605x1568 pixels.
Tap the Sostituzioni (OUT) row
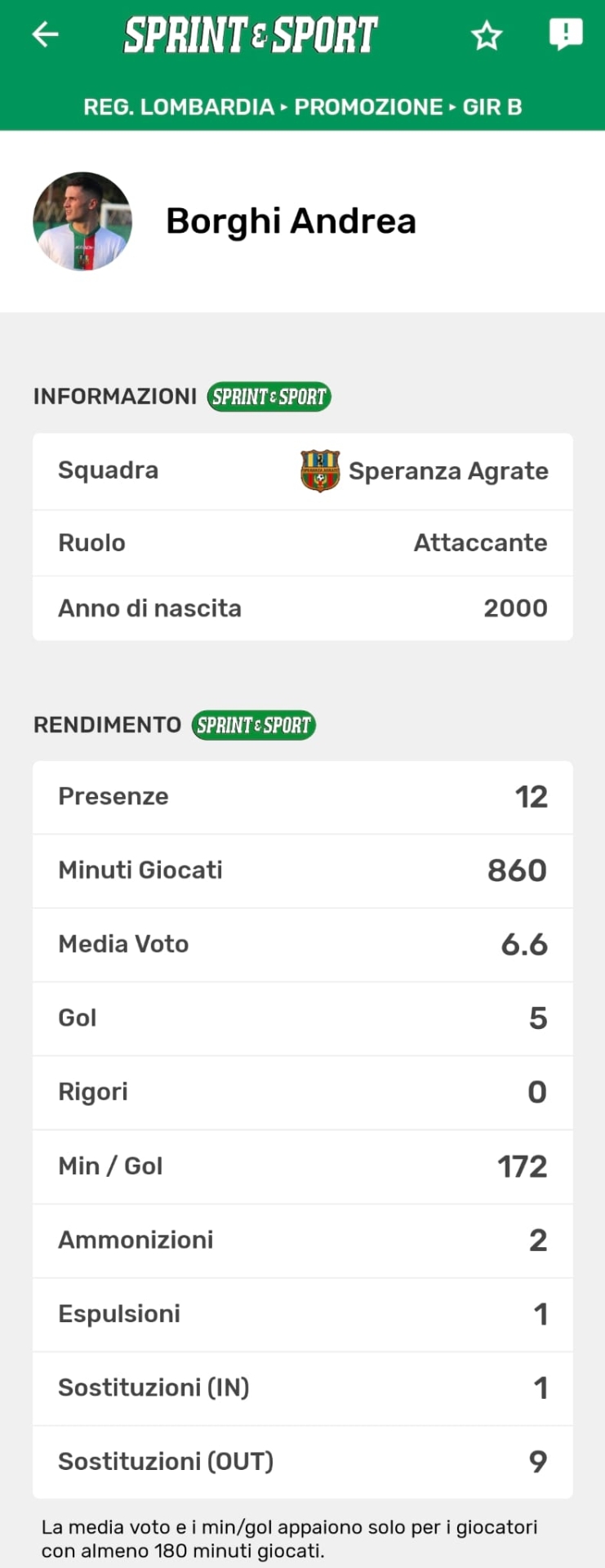[303, 1462]
